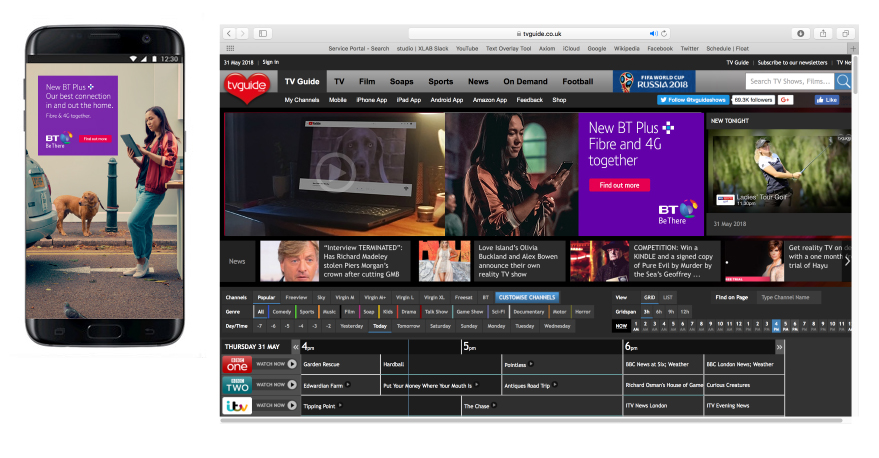Viewport: 879px width, 458px height.
Task: Click the Type Channel Name field
Action: pos(787,297)
